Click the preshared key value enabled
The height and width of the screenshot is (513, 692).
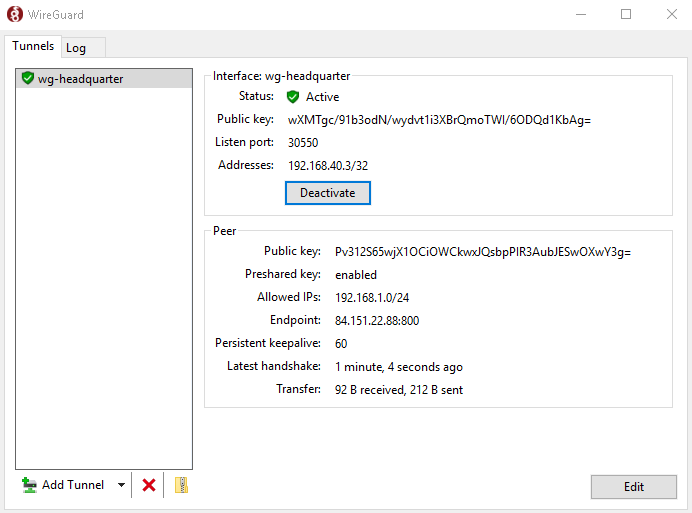point(356,275)
